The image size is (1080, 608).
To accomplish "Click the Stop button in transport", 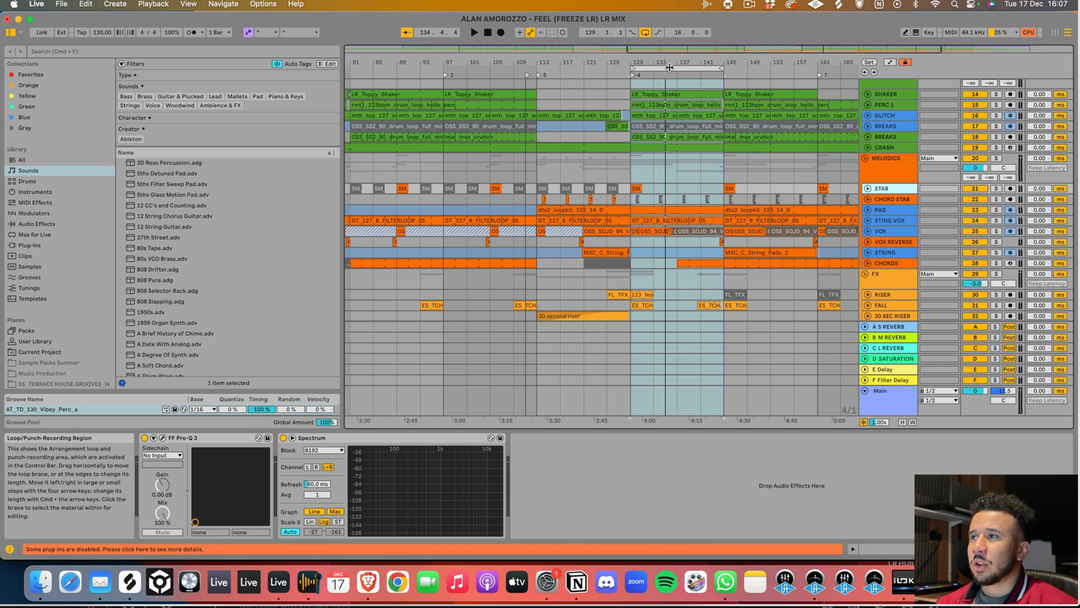I will pos(487,32).
